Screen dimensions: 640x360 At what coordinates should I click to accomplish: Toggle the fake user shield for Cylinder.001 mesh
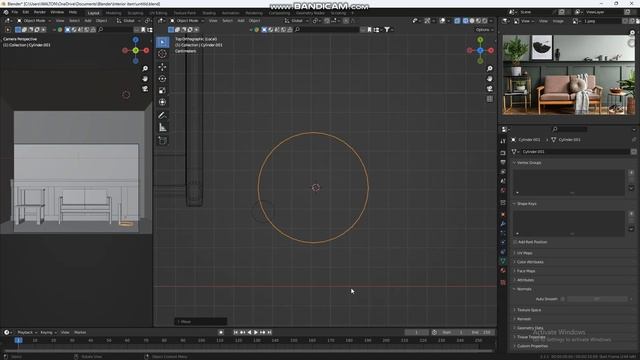[633, 151]
